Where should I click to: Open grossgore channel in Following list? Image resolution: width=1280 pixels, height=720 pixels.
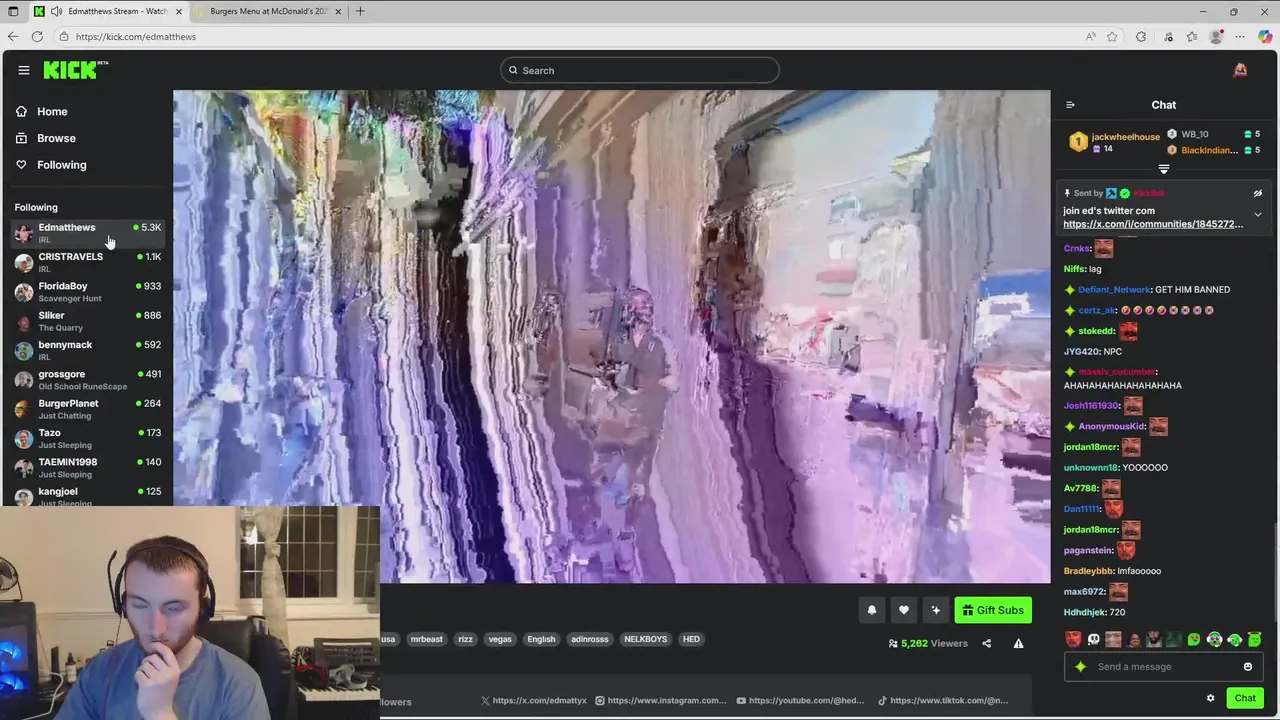(87, 379)
